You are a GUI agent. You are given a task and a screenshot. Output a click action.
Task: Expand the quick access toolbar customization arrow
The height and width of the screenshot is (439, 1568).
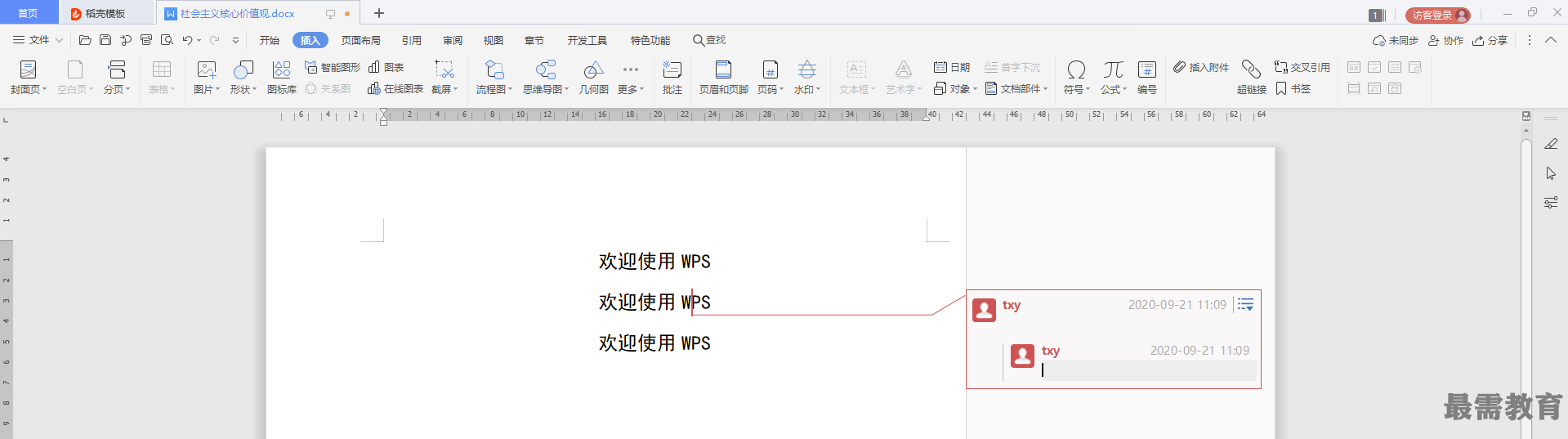(x=235, y=40)
